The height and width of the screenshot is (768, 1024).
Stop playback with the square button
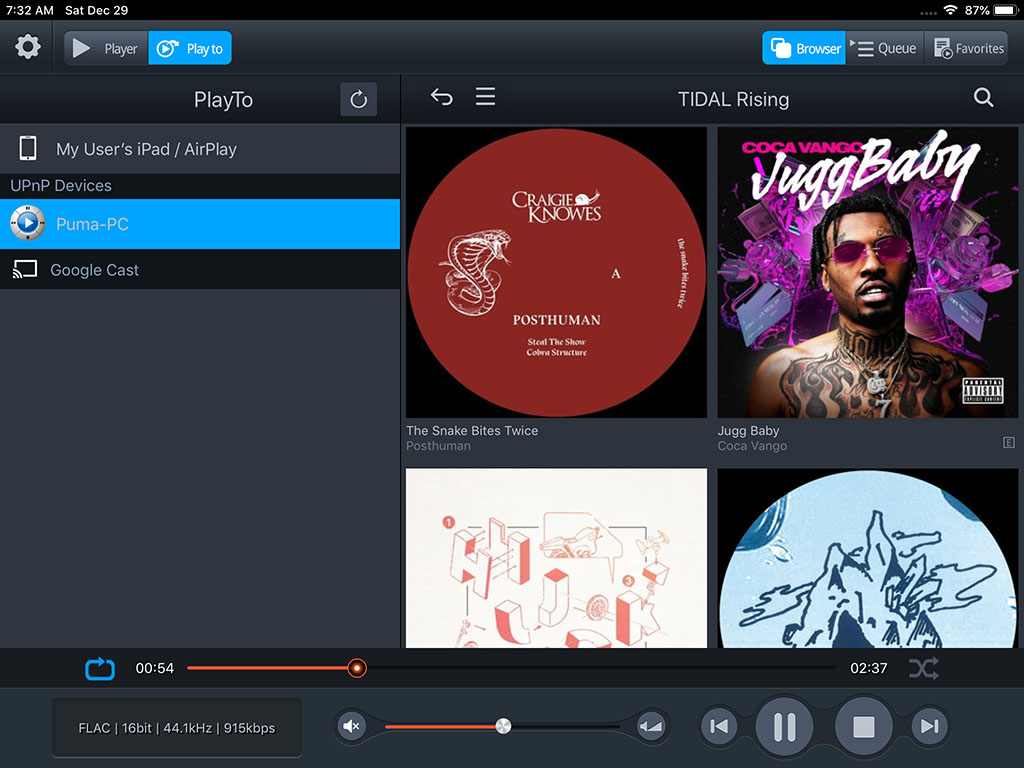coord(863,726)
